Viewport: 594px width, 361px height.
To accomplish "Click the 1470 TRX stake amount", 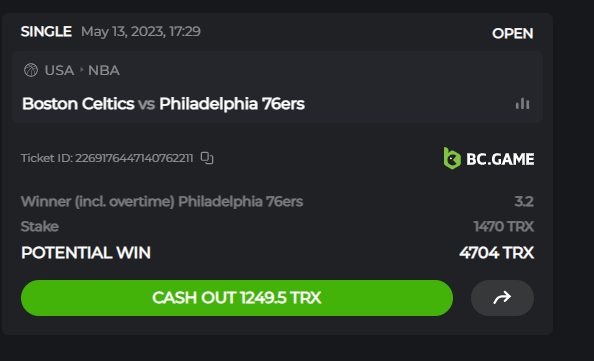I will pyautogui.click(x=503, y=227).
